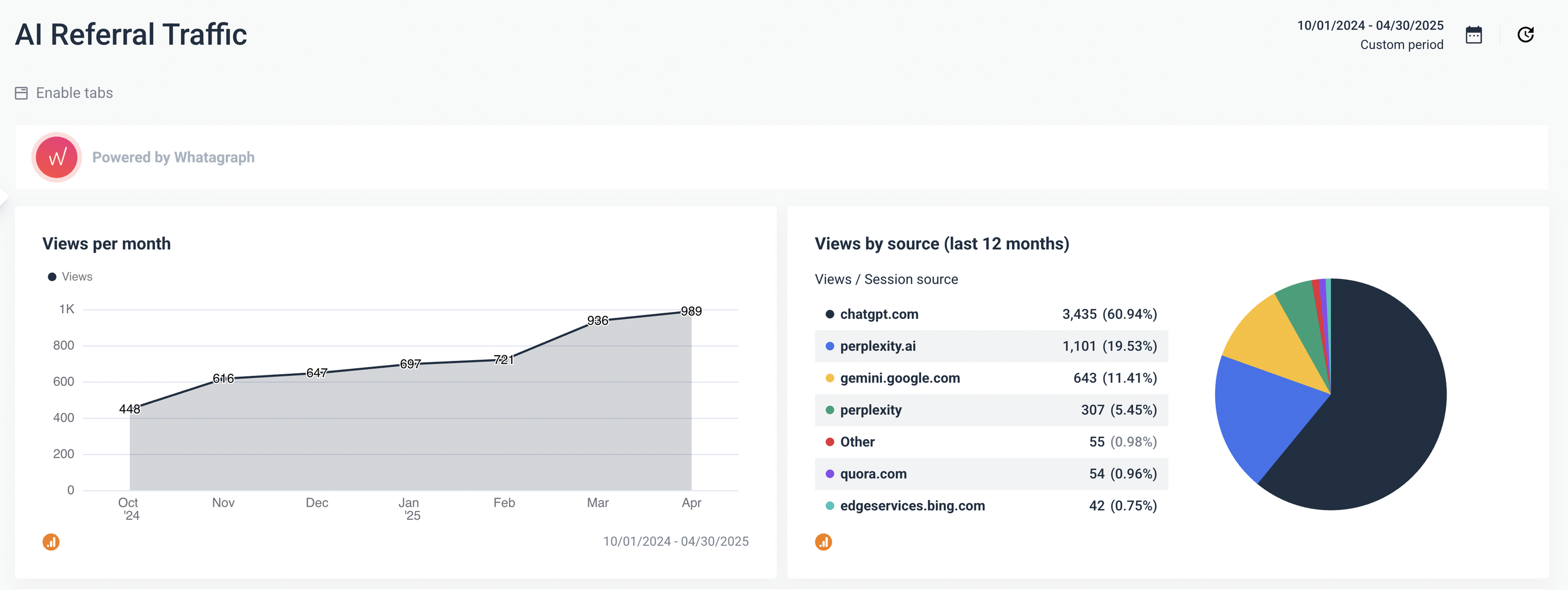Click the chatgpt.com dark legend dot

click(830, 314)
